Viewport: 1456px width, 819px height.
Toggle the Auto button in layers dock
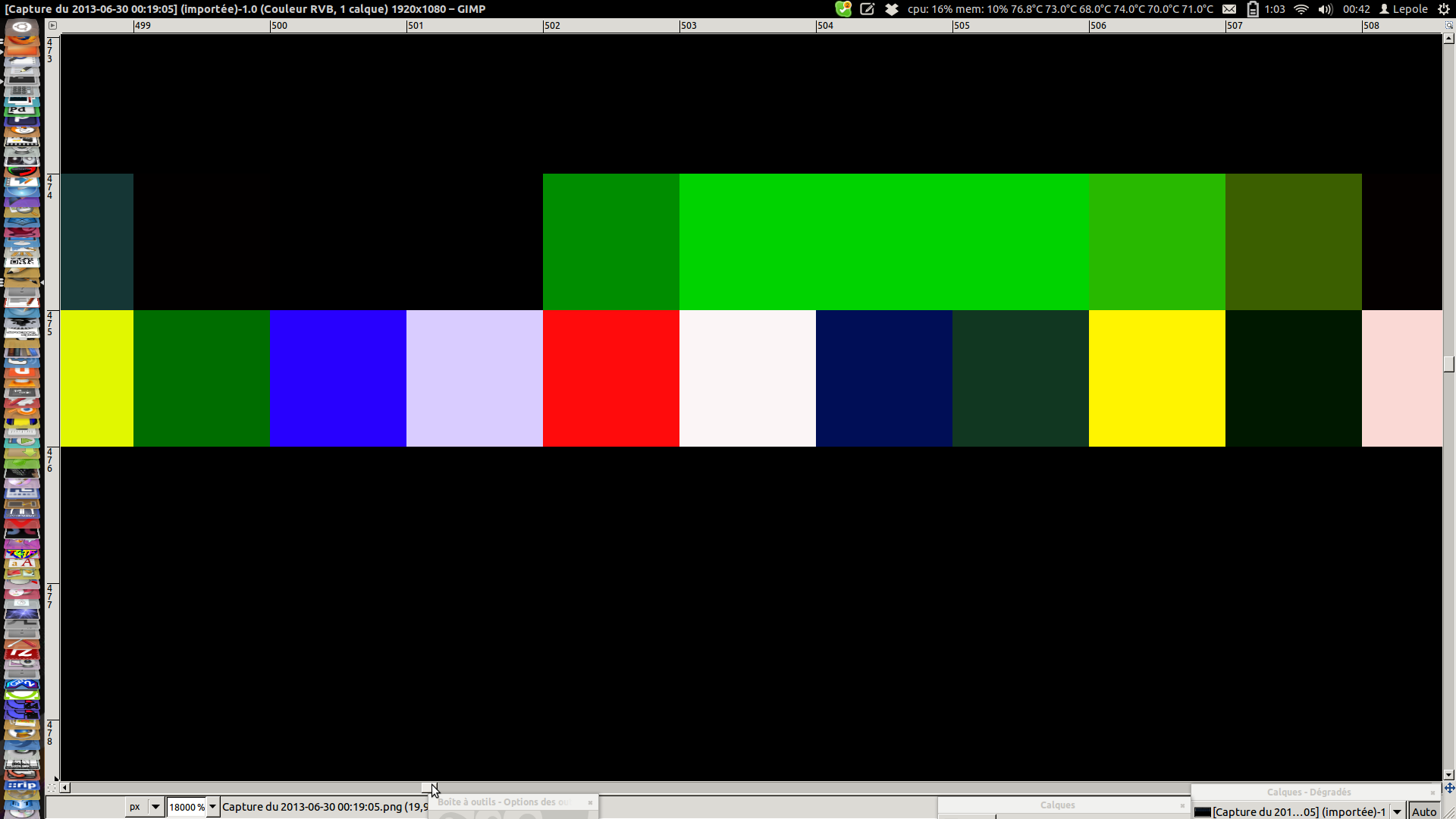[1423, 811]
